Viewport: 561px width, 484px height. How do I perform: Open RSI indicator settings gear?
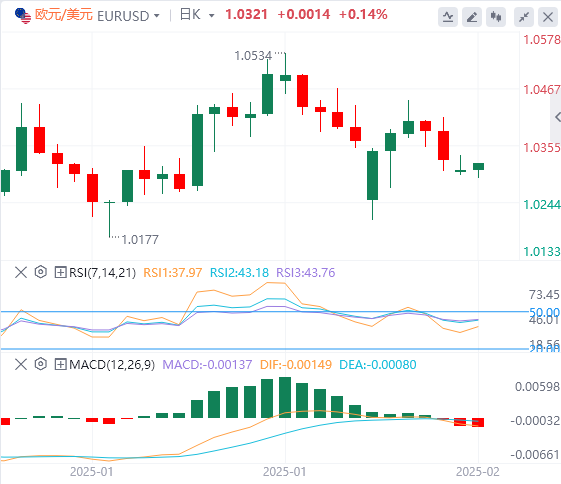[41, 272]
